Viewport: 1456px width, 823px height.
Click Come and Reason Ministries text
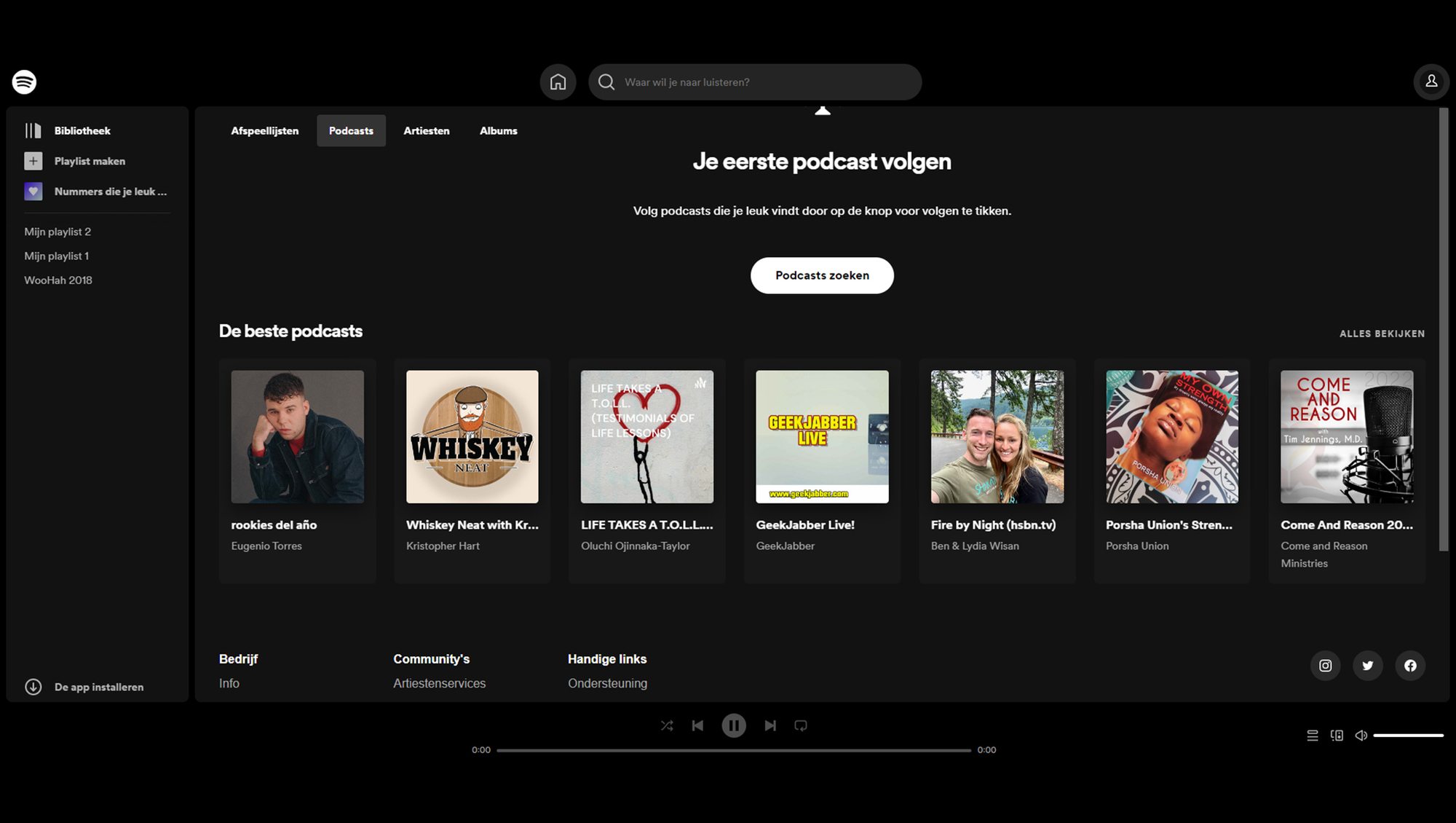[1324, 554]
